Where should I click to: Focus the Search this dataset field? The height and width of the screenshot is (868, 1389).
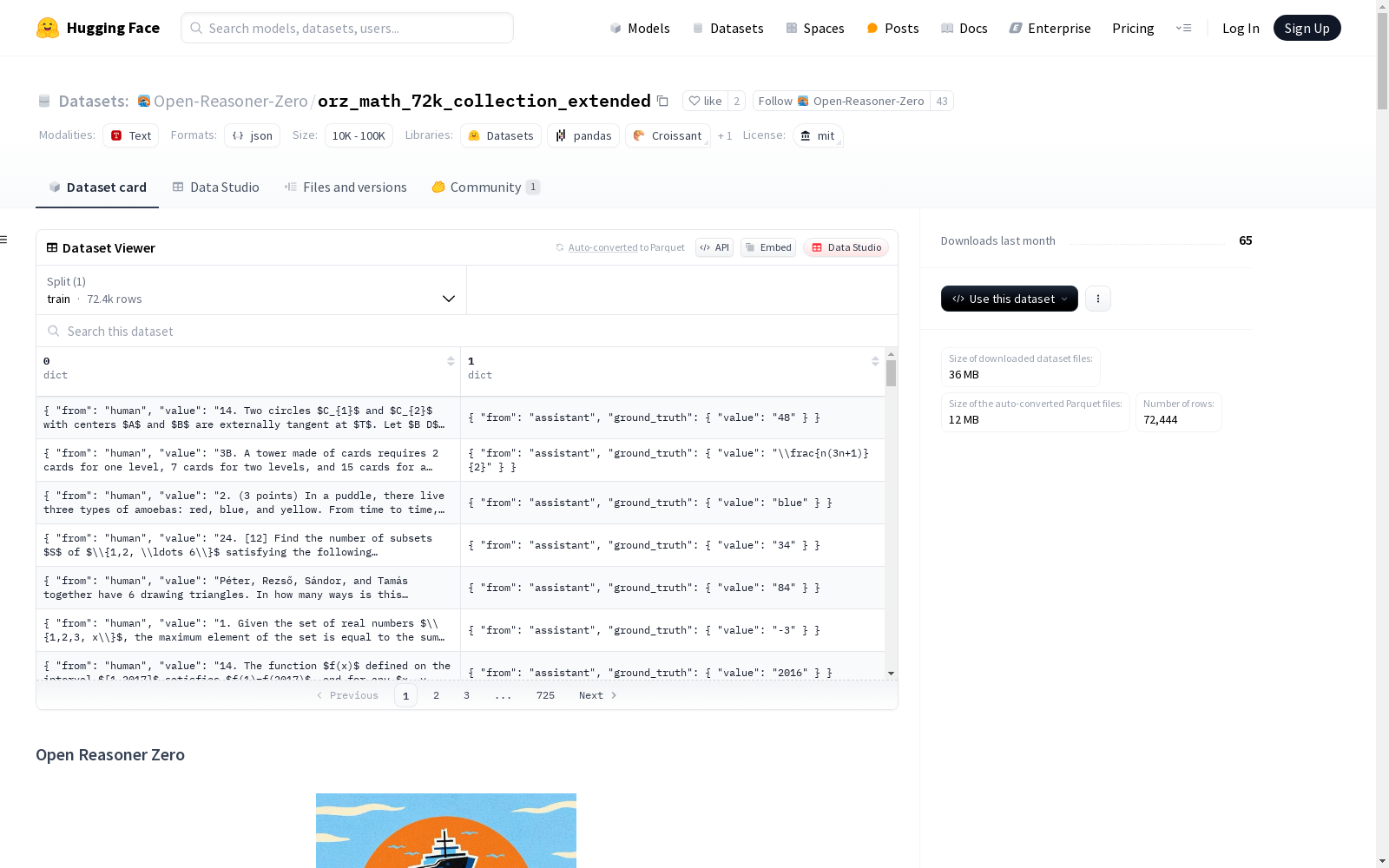coord(467,331)
